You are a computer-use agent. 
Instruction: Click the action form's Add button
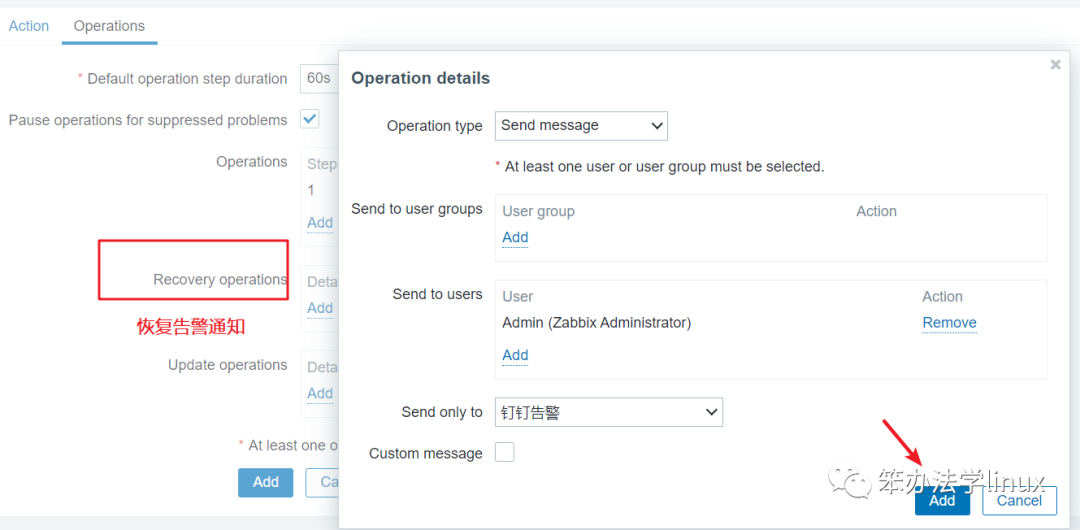point(265,482)
